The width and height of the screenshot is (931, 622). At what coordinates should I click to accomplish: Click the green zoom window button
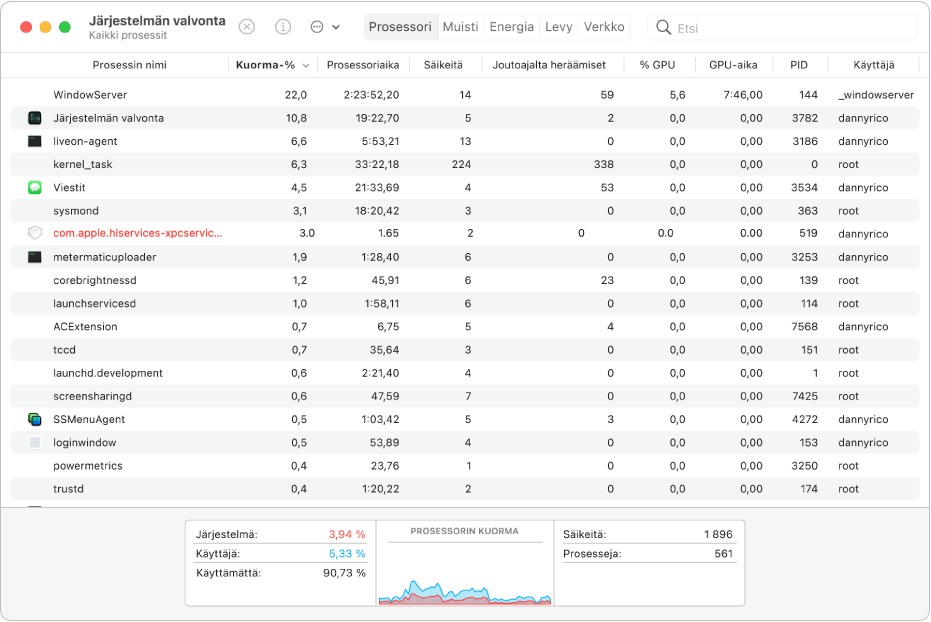point(65,27)
